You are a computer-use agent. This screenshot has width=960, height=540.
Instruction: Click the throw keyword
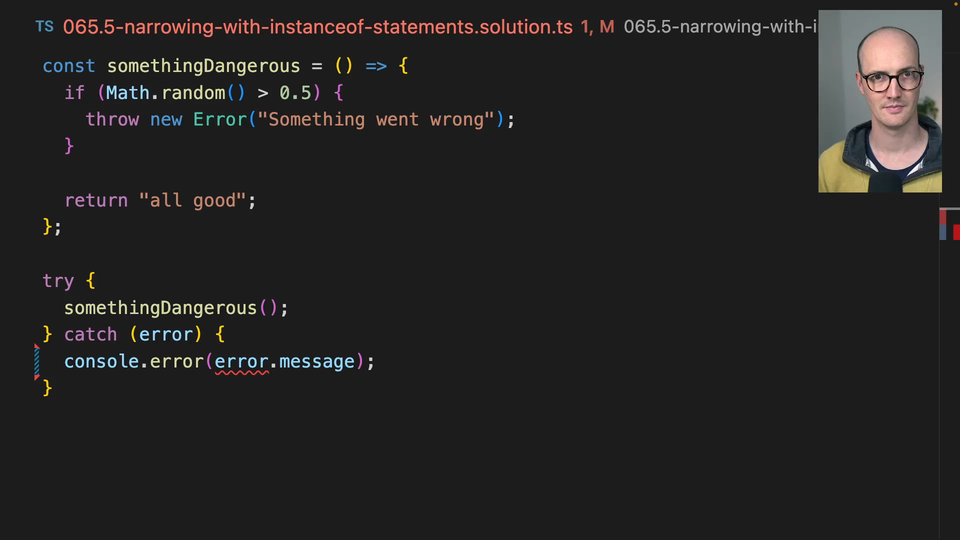click(x=112, y=120)
